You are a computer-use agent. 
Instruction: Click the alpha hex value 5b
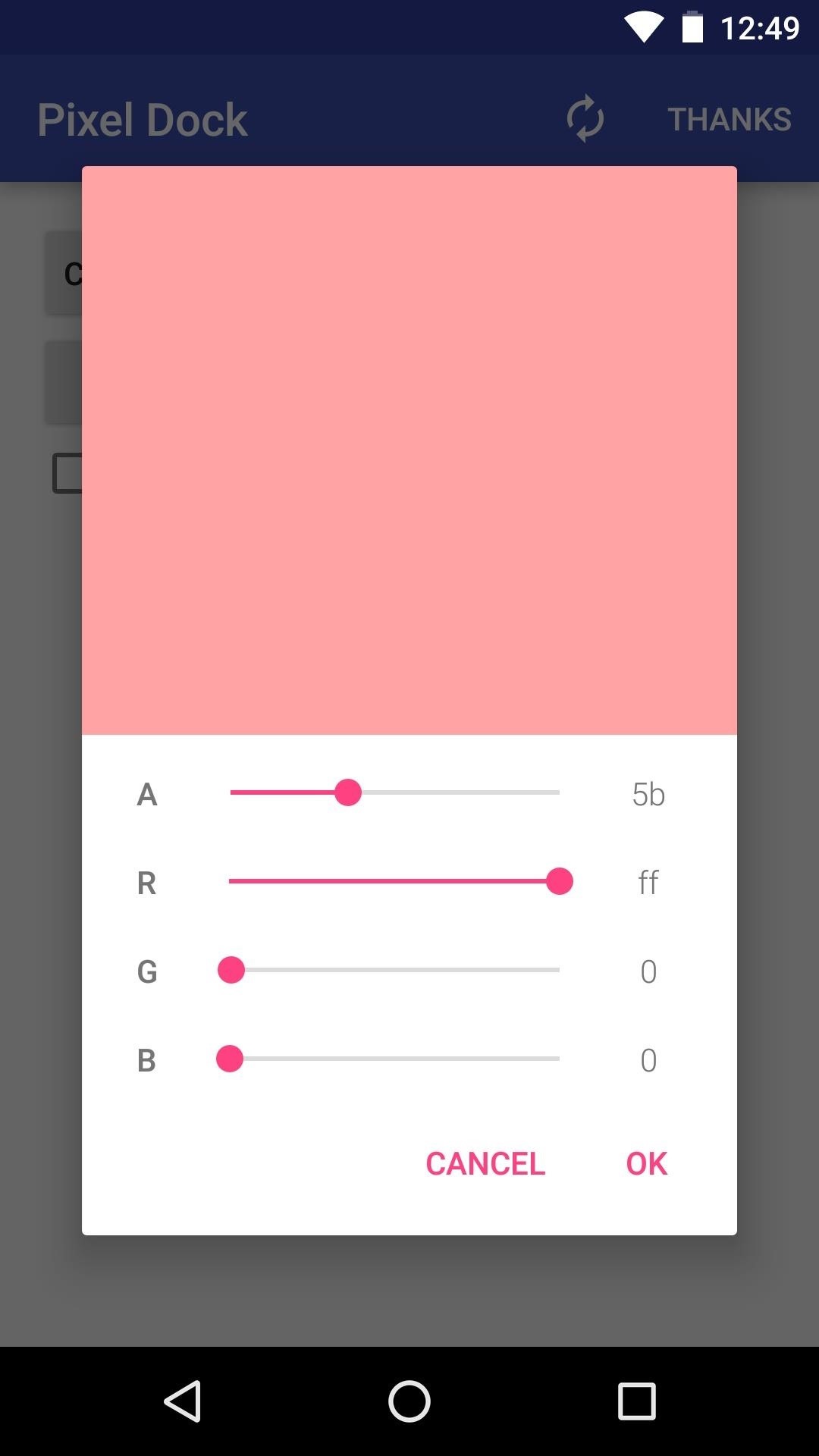[x=648, y=794]
